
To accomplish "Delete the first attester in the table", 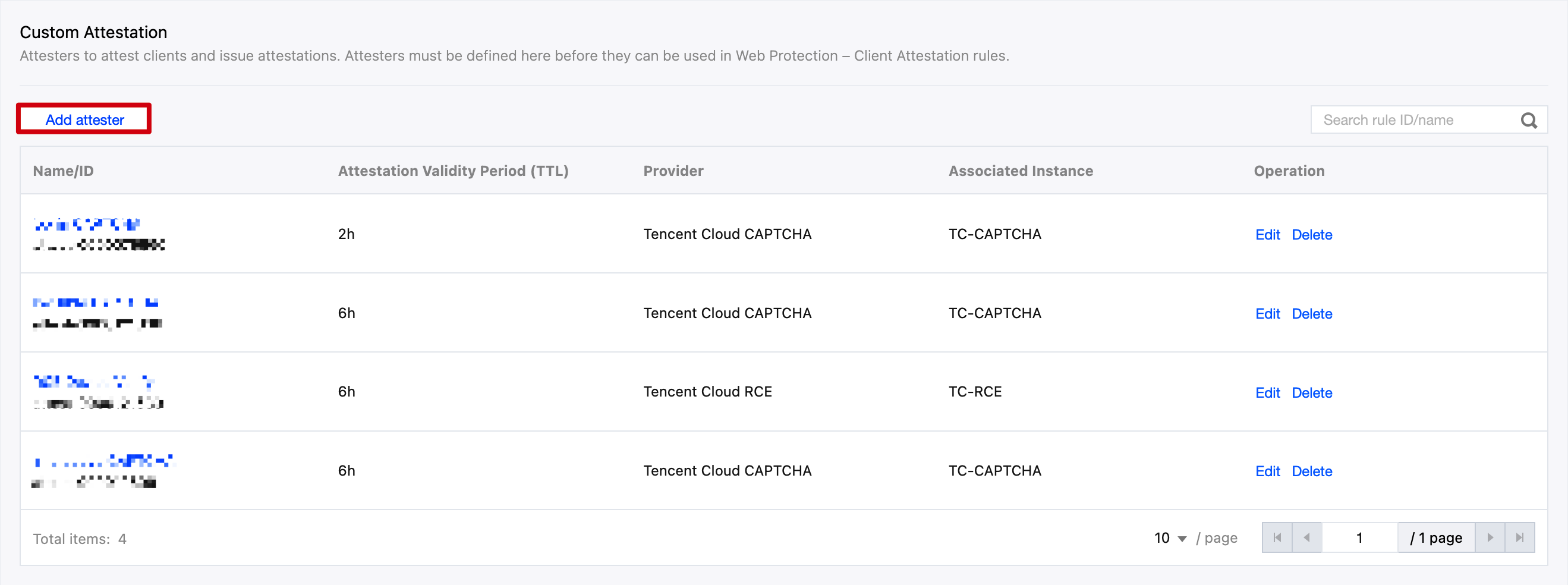I will 1312,234.
